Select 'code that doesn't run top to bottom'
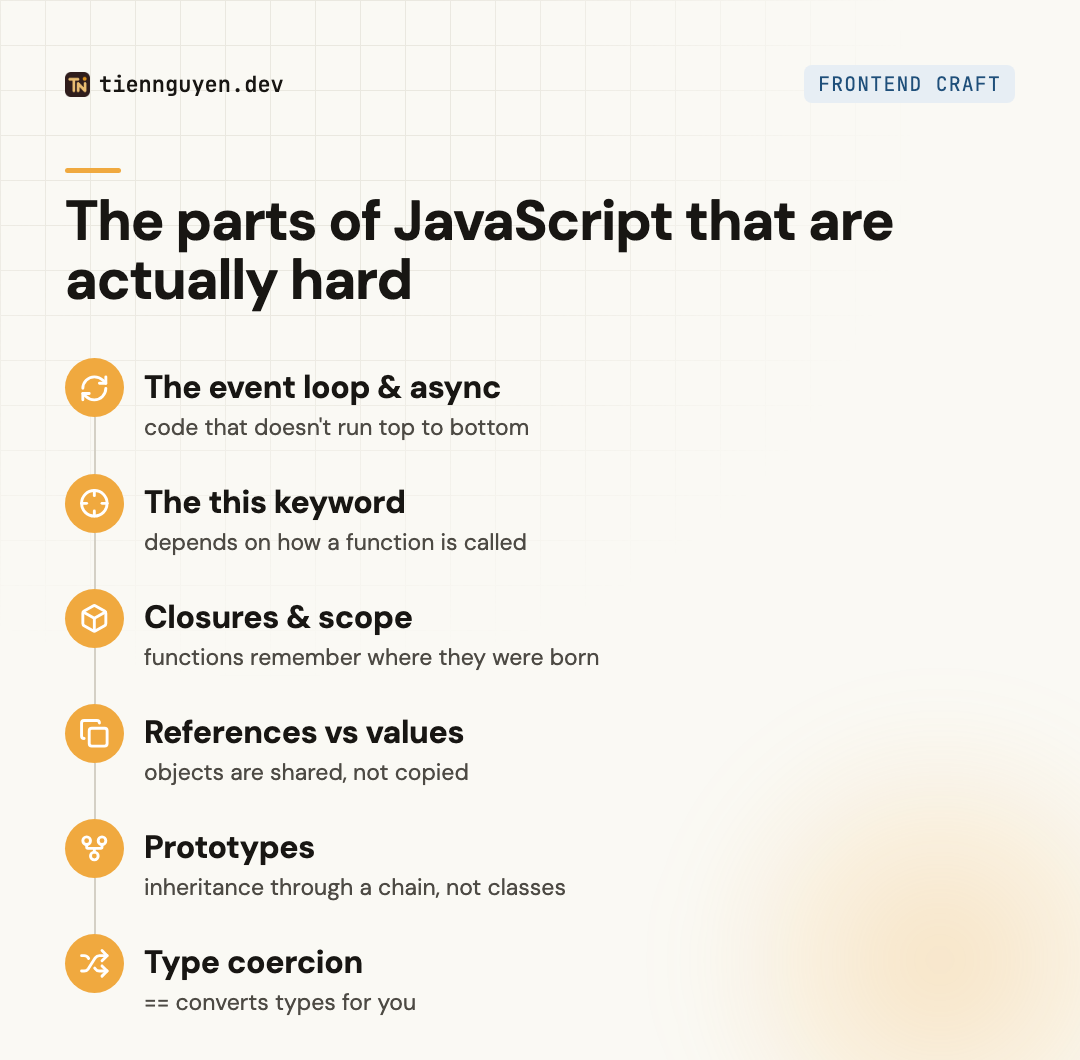 336,427
